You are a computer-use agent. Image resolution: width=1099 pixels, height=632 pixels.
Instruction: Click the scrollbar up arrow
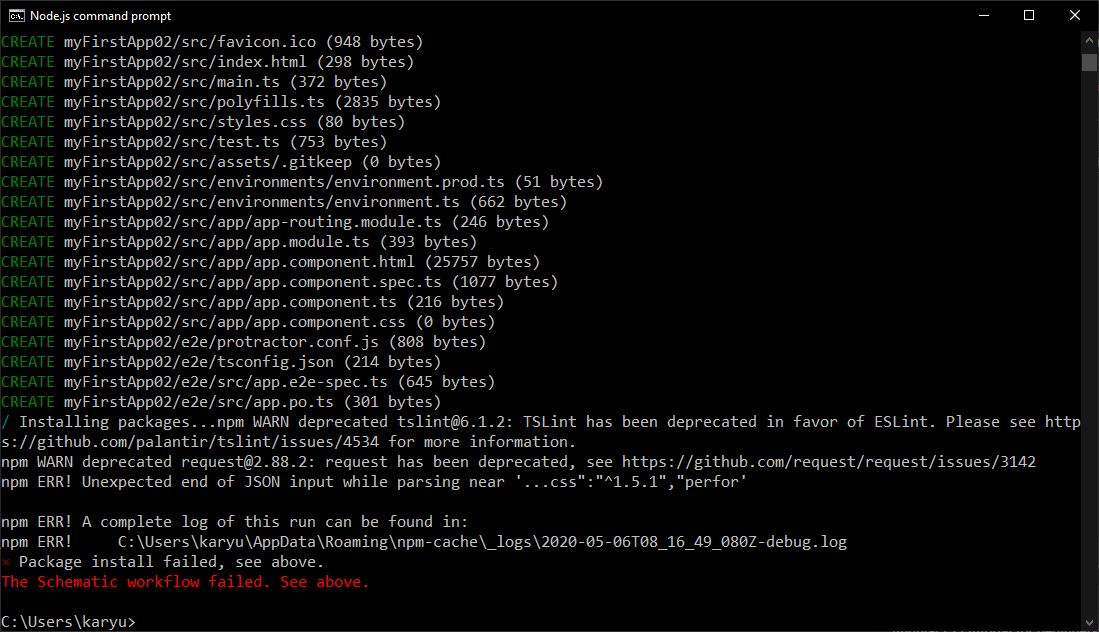click(1089, 41)
